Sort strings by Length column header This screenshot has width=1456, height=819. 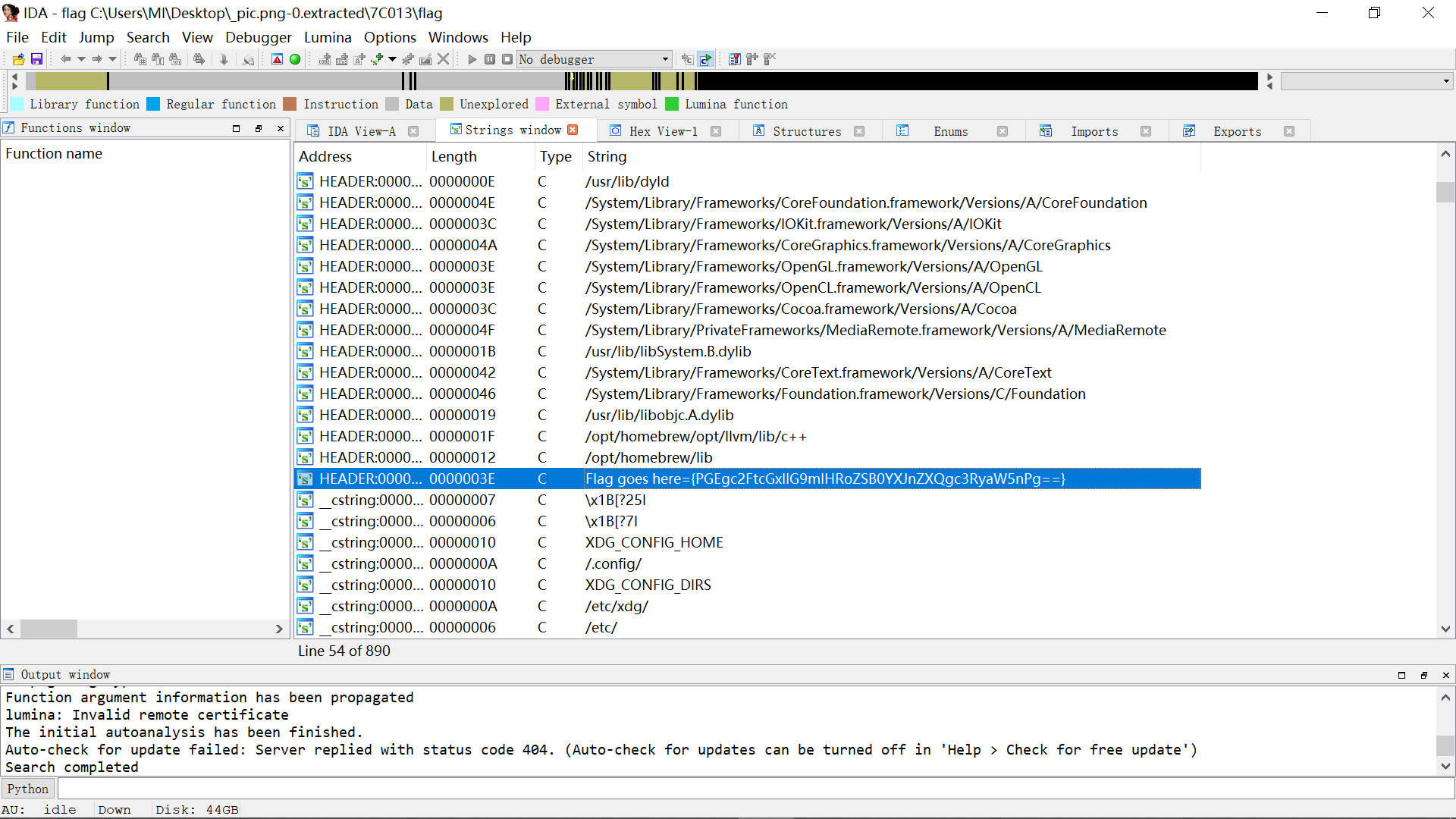coord(481,156)
